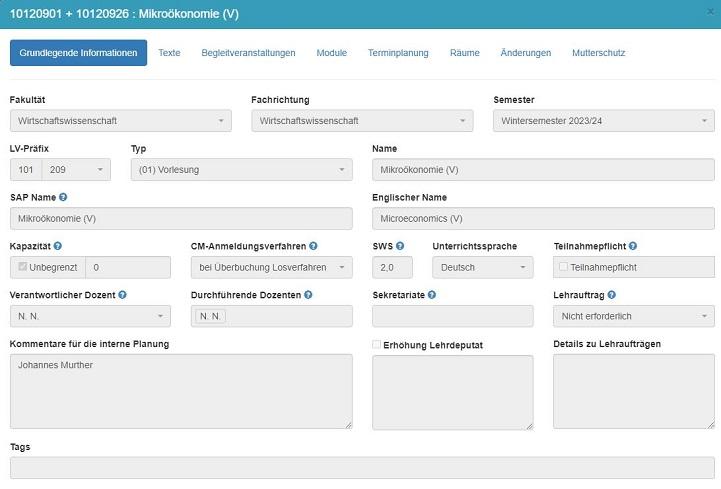721x489 pixels.
Task: Open the Semester dropdown
Action: 604,121
